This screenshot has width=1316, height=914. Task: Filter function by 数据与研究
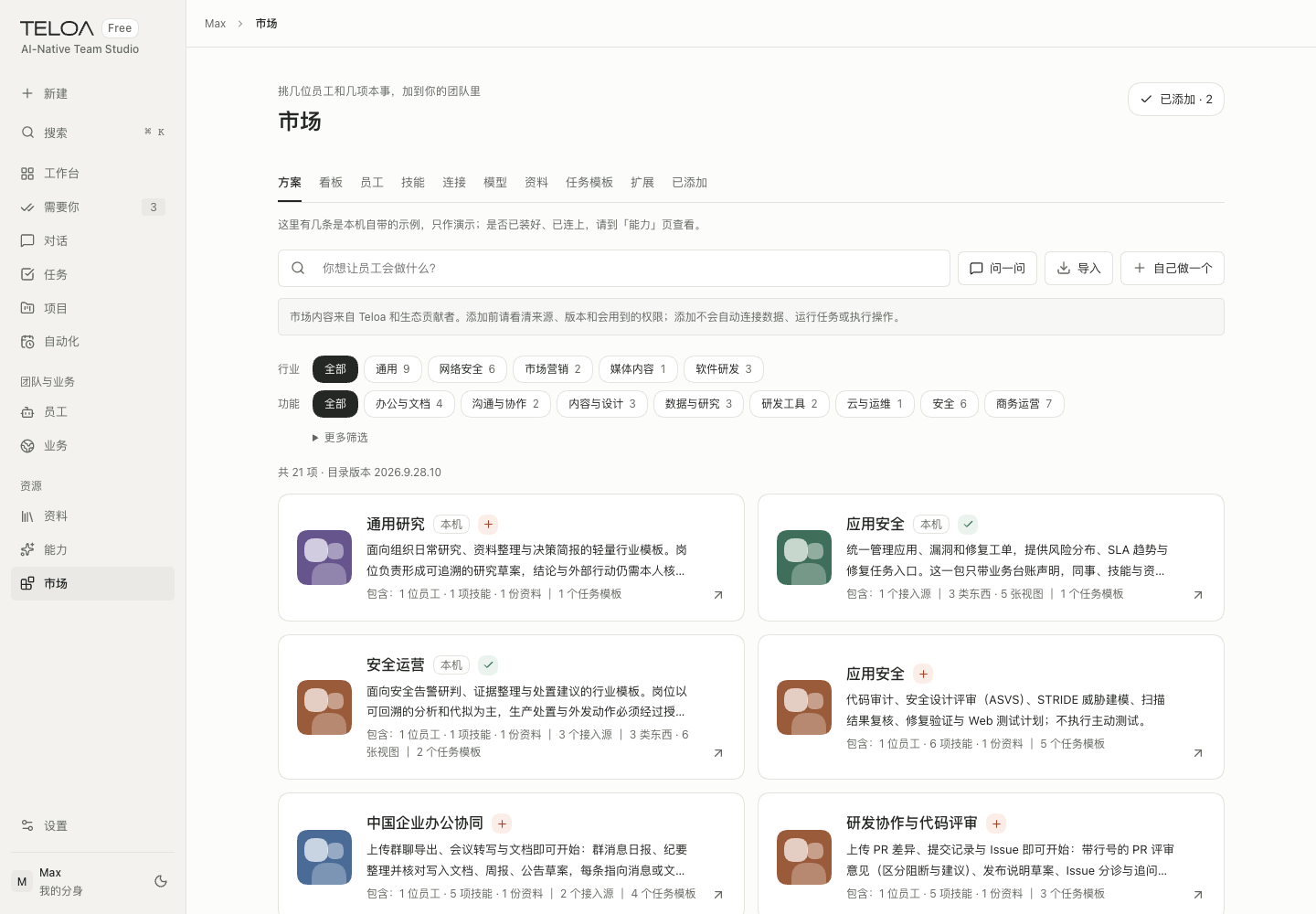pyautogui.click(x=698, y=404)
